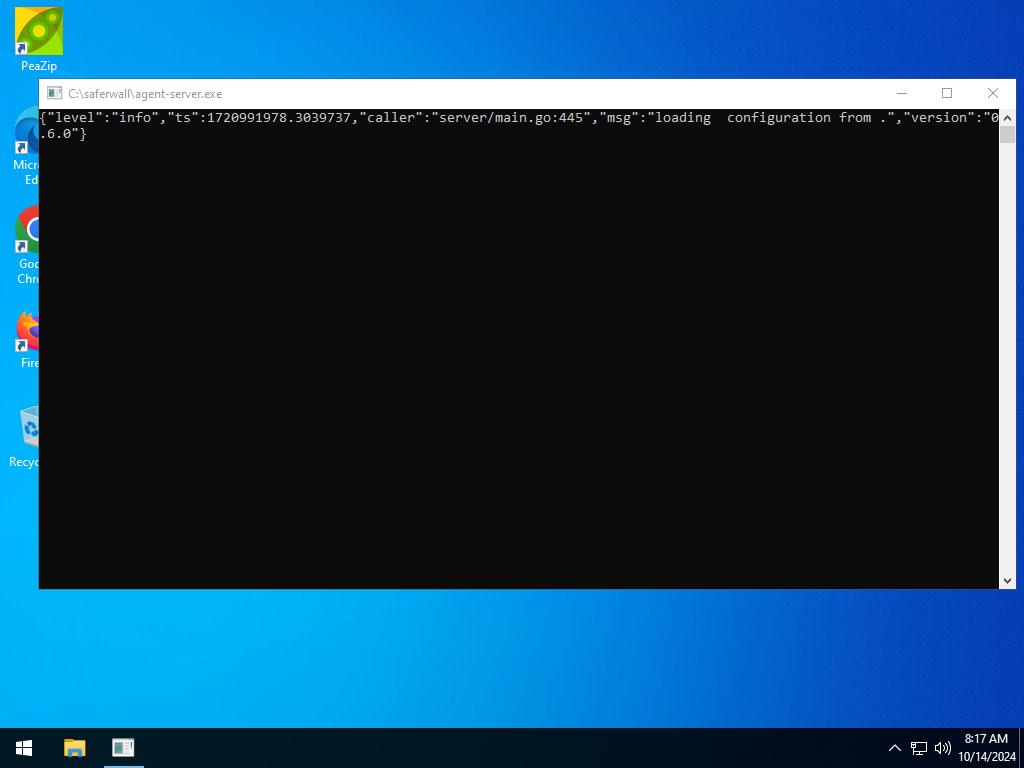
Task: Open the PeaZip desktop shortcut
Action: coord(39,33)
